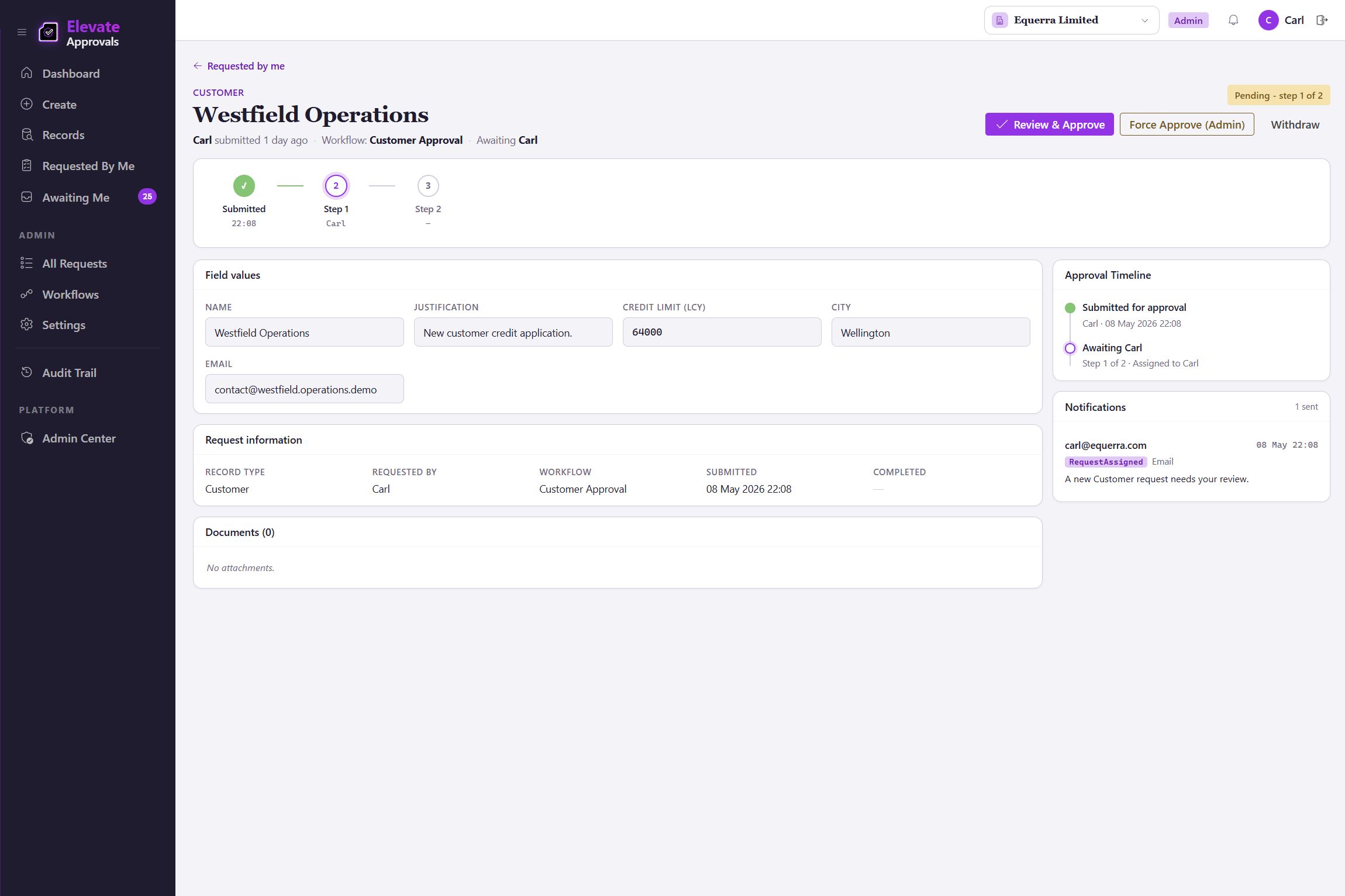Click 'Step 1 of 2 · Assigned to Carl'
The image size is (1345, 896).
(1140, 364)
